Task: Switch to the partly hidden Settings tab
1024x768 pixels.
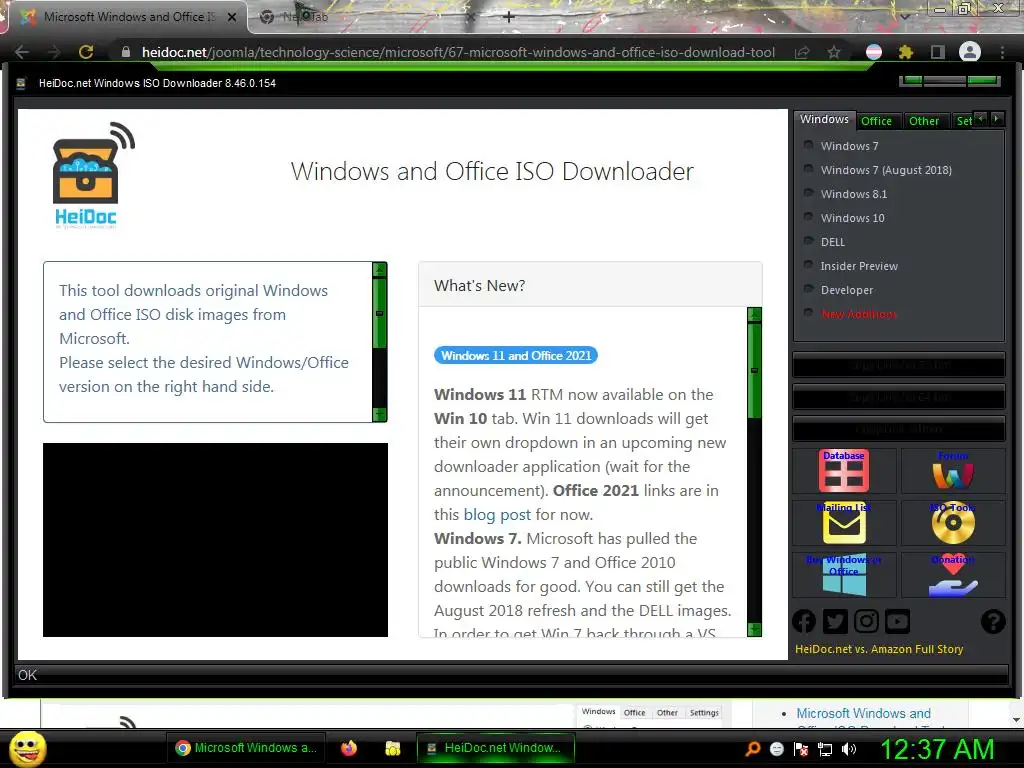Action: (963, 121)
